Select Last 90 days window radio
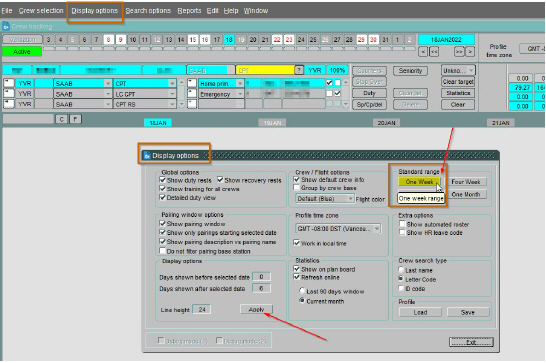The image size is (546, 363). click(x=302, y=291)
